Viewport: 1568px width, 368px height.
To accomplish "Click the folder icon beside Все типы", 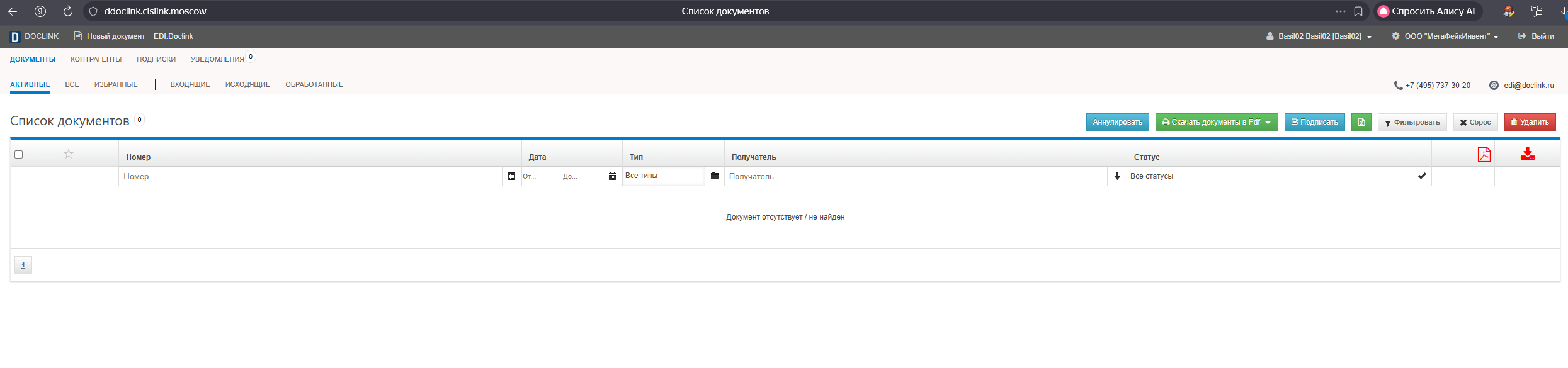I will pos(714,176).
